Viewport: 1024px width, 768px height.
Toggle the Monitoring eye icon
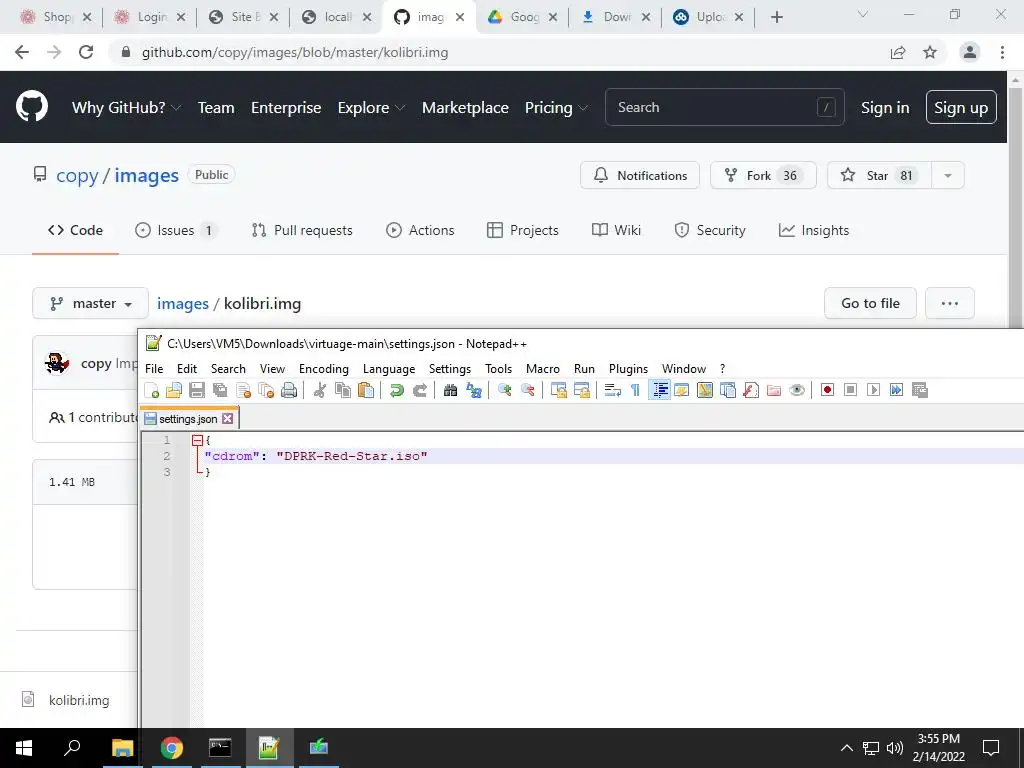click(x=797, y=391)
